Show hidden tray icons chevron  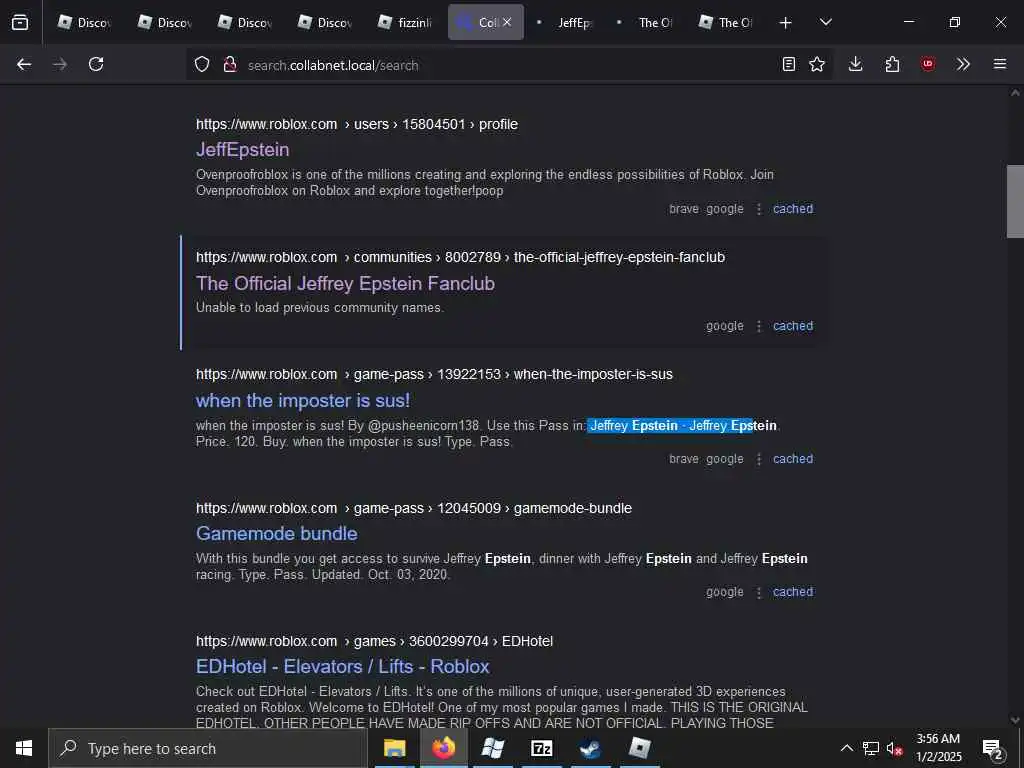(846, 748)
